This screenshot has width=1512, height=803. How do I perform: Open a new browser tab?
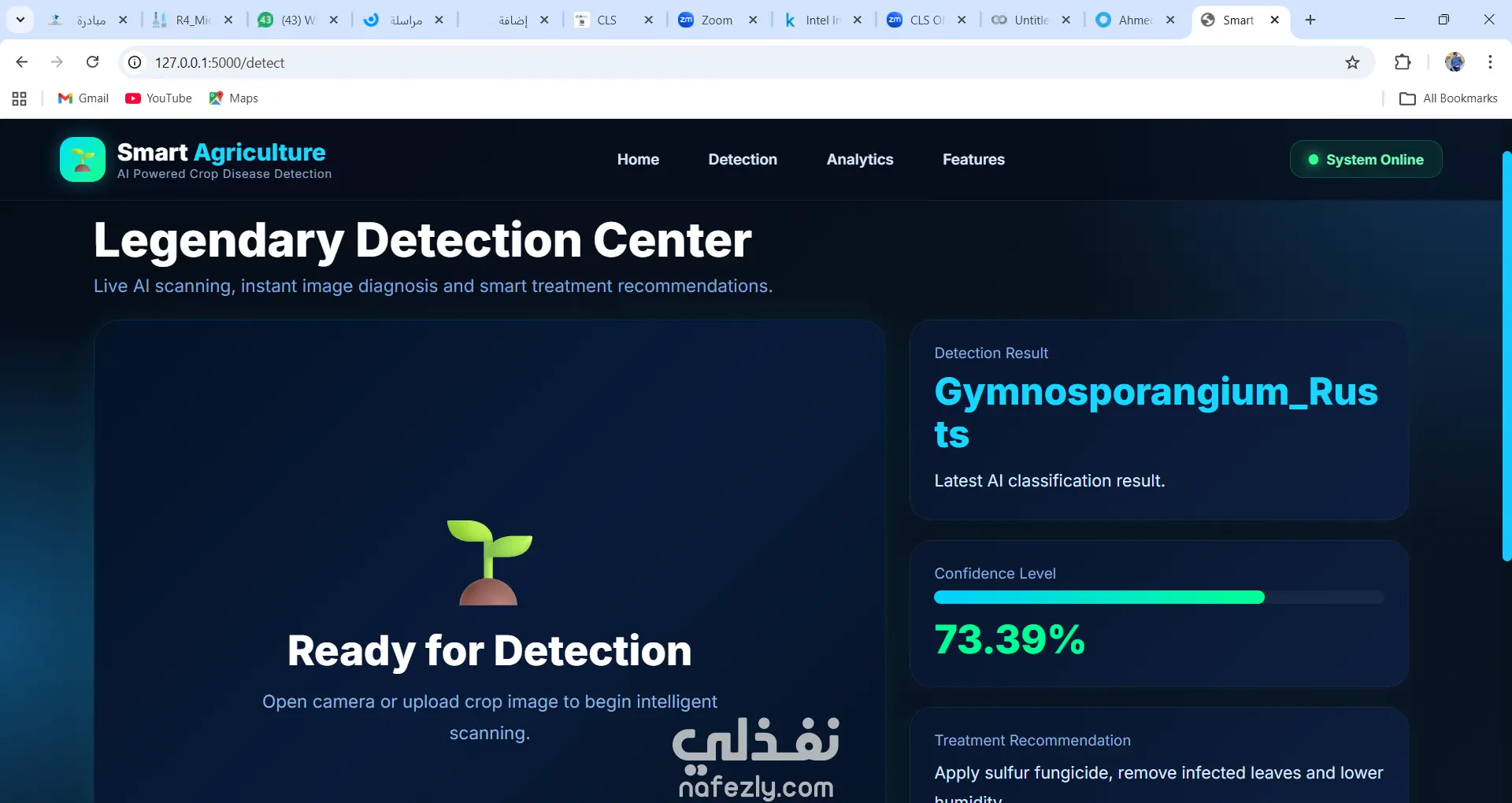coord(1310,20)
